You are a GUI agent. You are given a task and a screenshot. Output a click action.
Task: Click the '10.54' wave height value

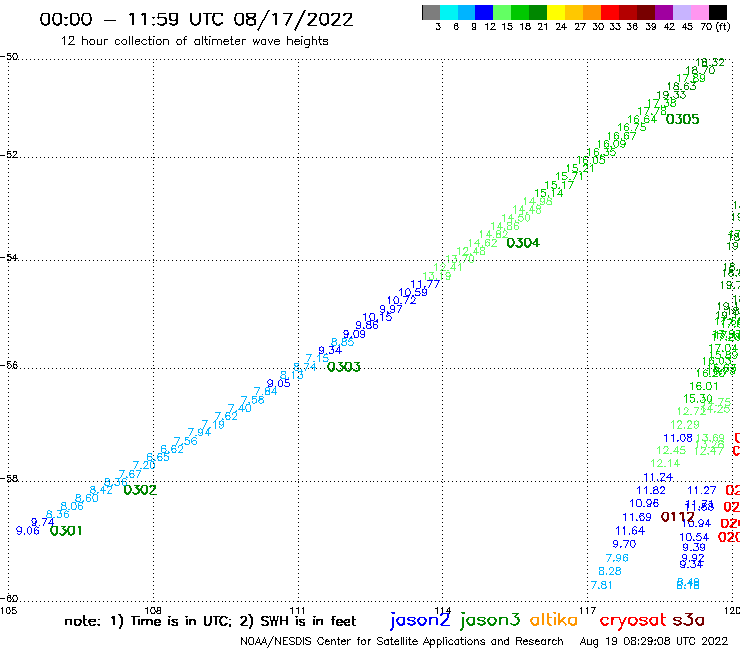694,537
